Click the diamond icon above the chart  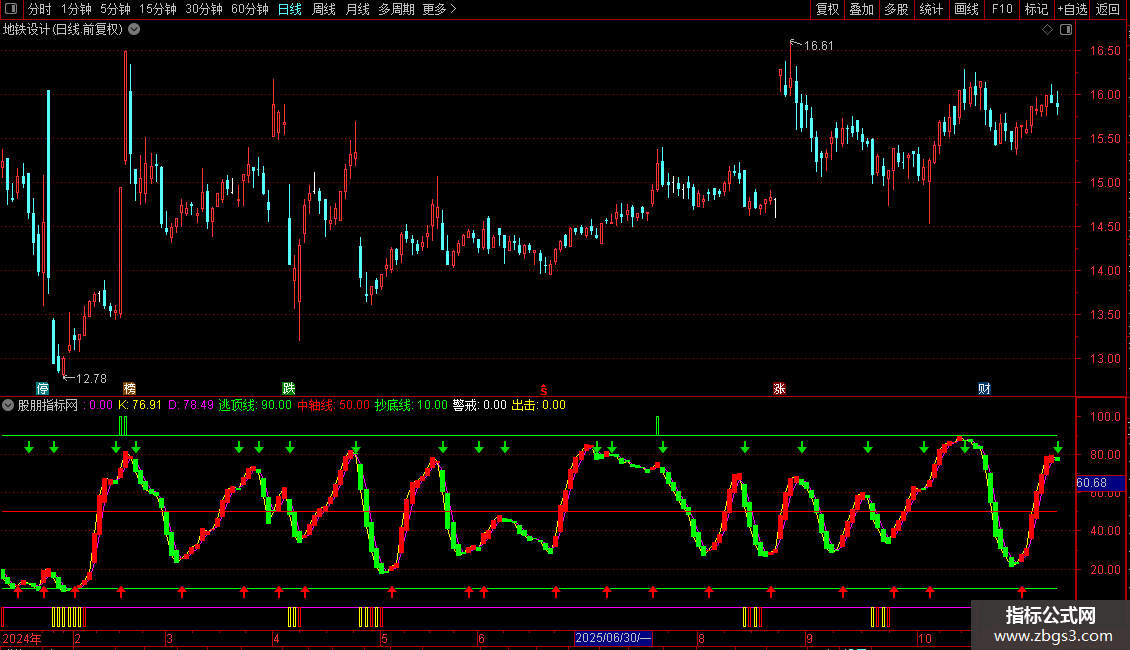pos(1047,30)
